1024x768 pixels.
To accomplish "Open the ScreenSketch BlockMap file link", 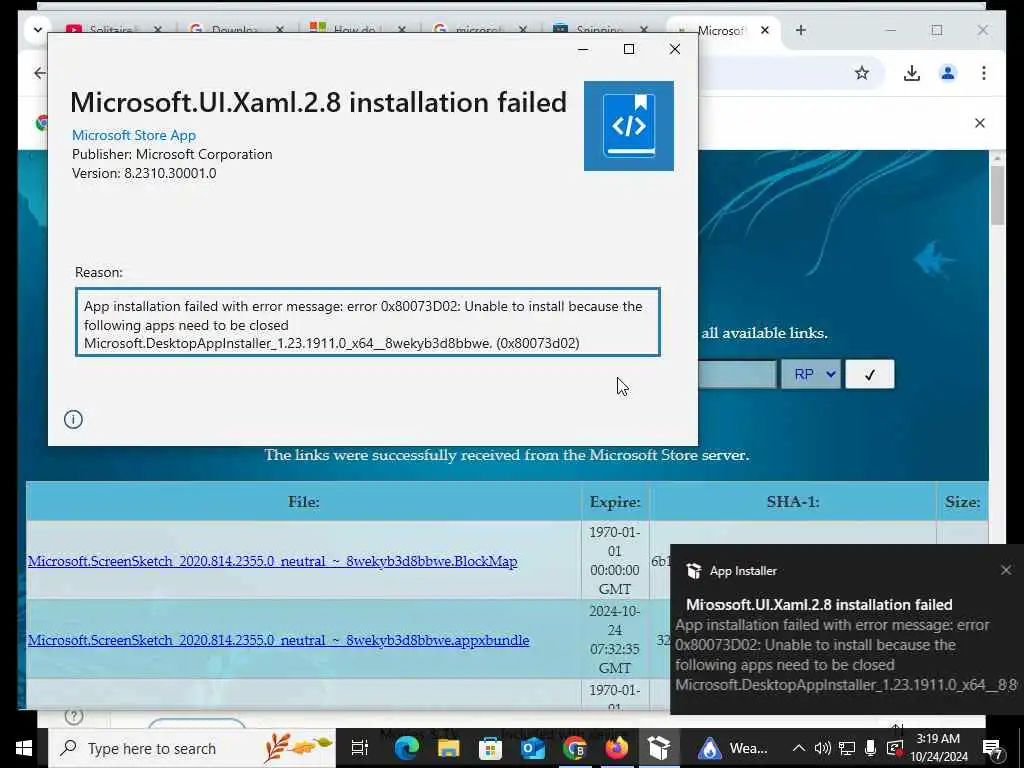I will click(272, 561).
